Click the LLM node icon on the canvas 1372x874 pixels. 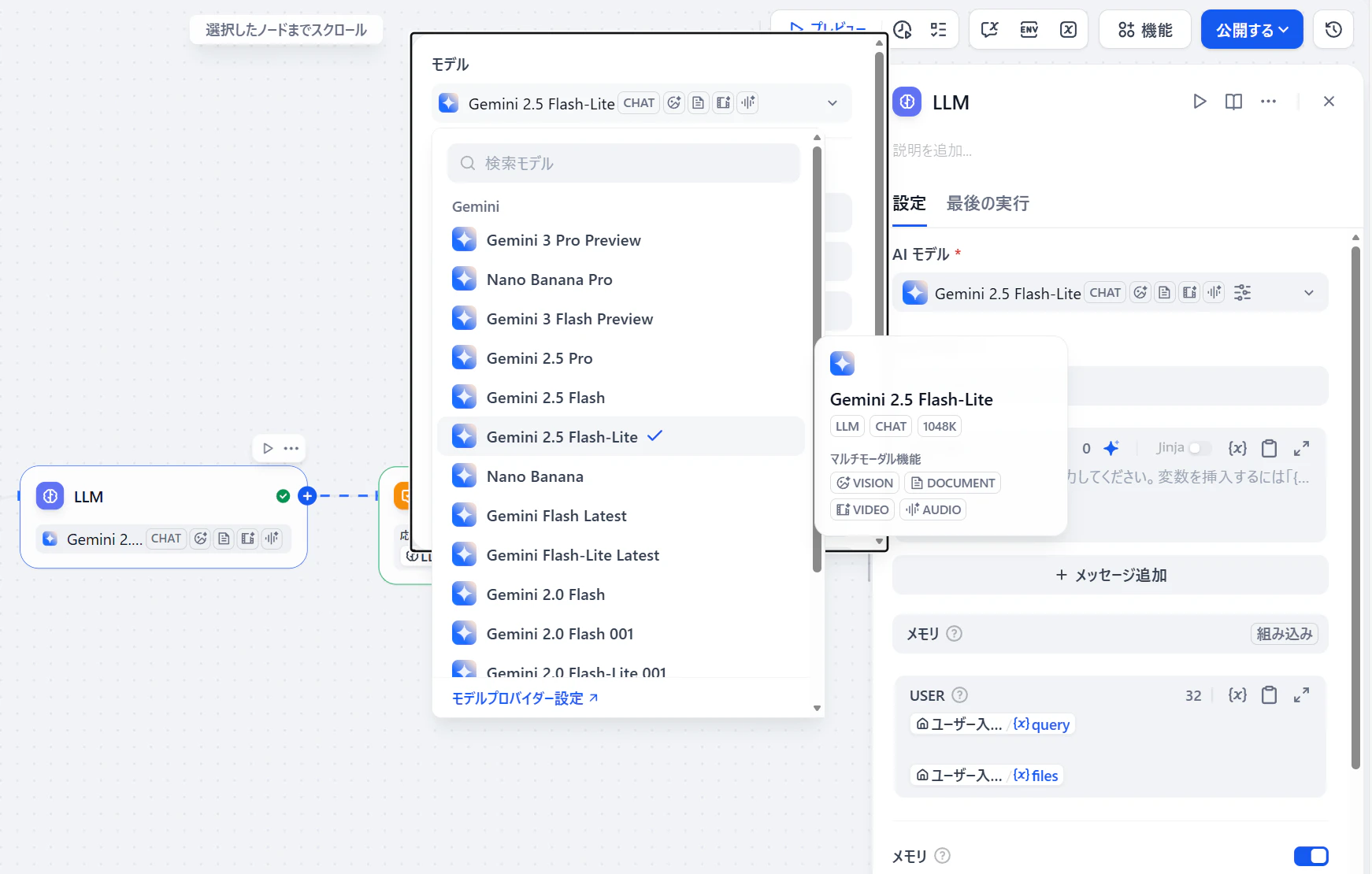pyautogui.click(x=50, y=496)
